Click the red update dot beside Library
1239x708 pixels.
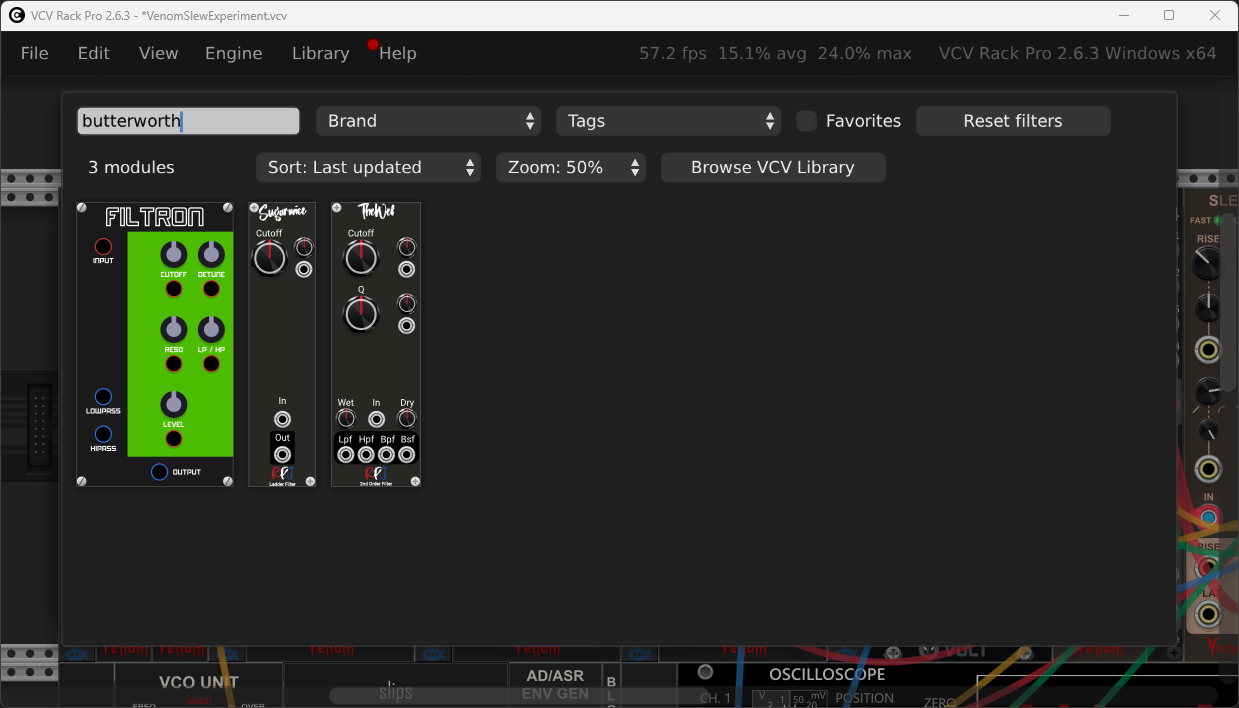click(373, 45)
